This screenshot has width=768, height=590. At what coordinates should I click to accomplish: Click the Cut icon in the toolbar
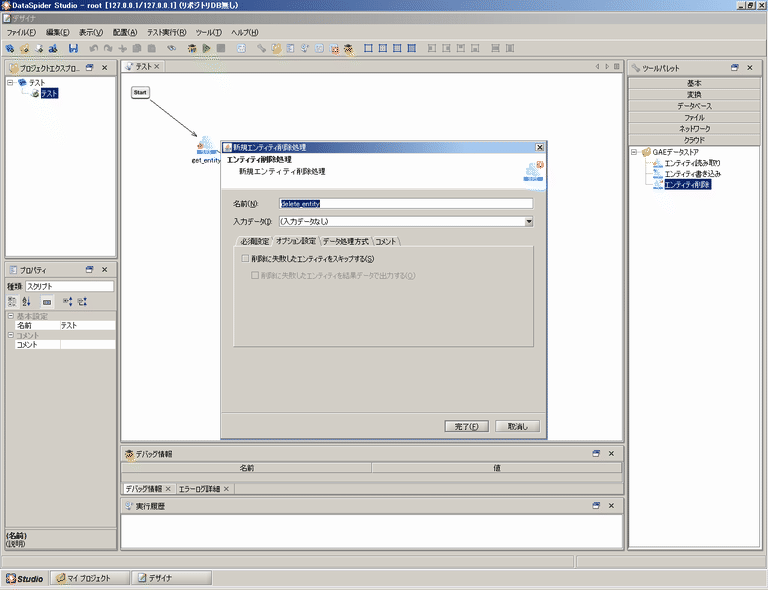(123, 48)
